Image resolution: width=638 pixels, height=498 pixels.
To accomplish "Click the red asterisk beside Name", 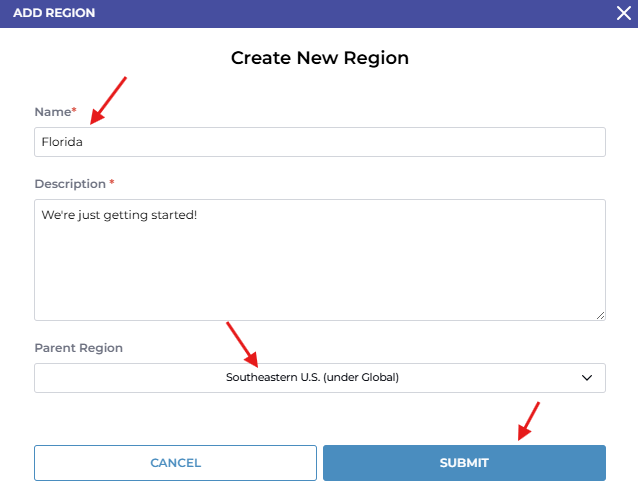I will point(74,111).
